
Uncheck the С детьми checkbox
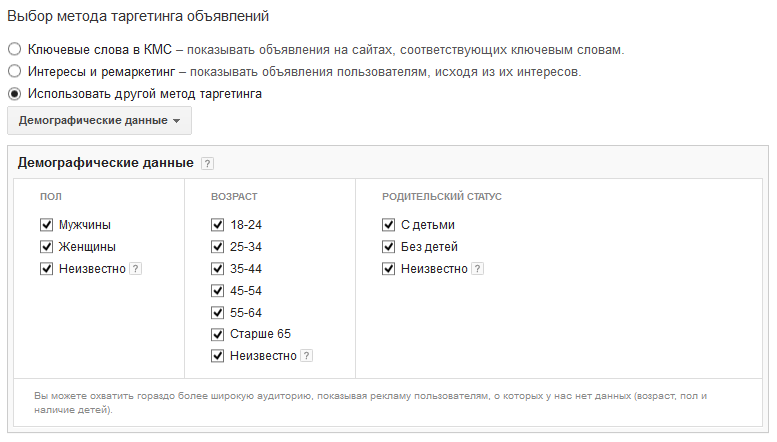click(389, 225)
